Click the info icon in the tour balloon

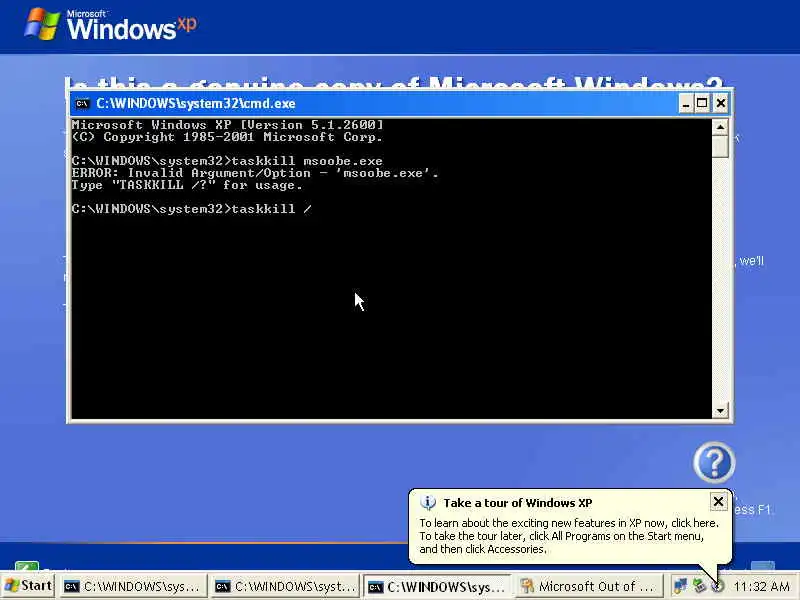tap(428, 503)
